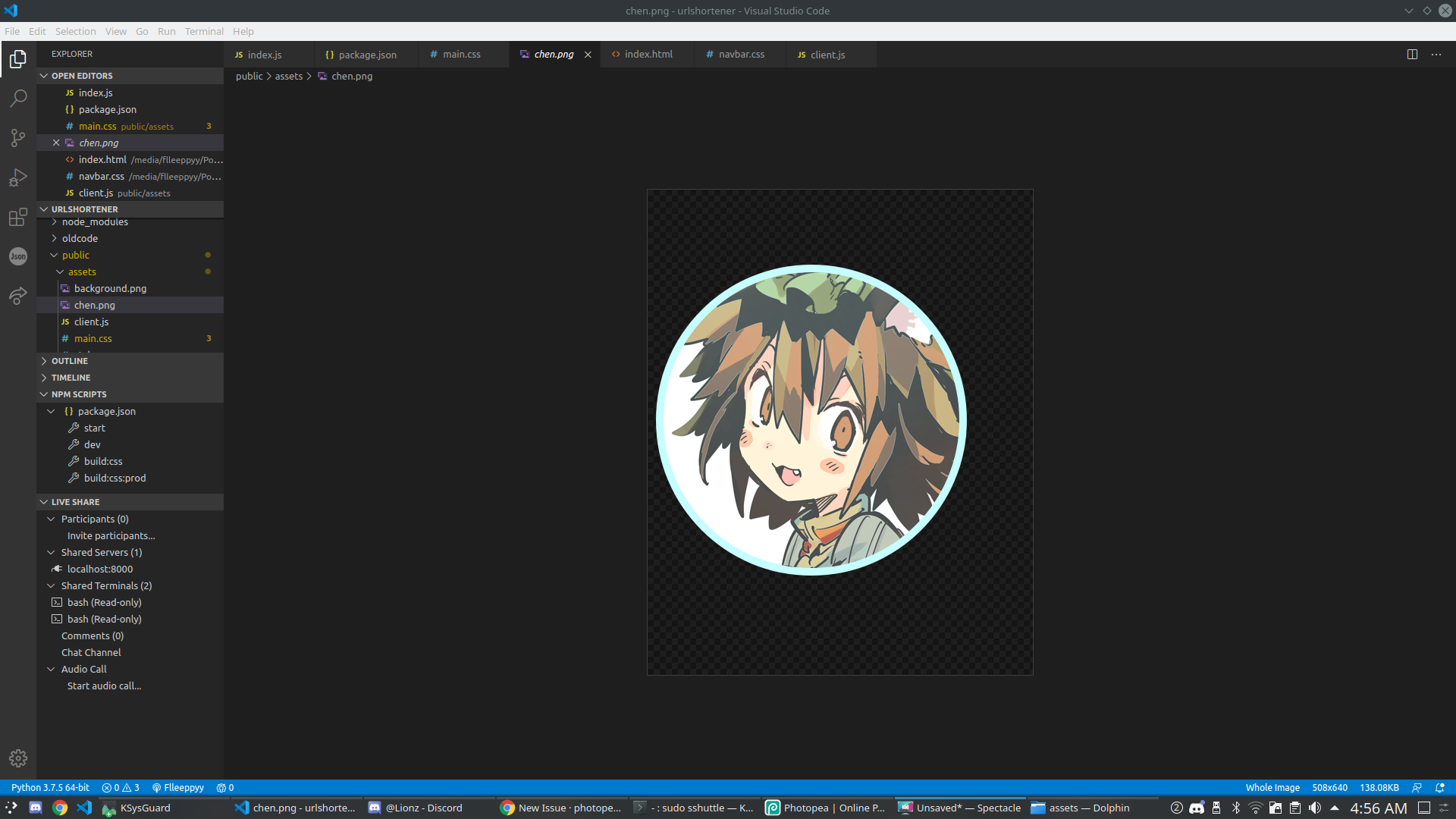Image resolution: width=1456 pixels, height=819 pixels.
Task: Open Discord launcher icon in taskbar
Action: (x=36, y=808)
